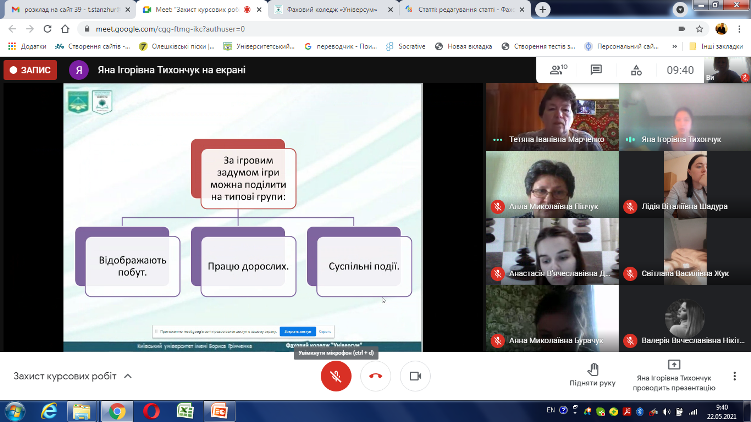Switch to the Фаховий коледж «Універсум» tab
Screen dimensions: 751x422
point(333,10)
